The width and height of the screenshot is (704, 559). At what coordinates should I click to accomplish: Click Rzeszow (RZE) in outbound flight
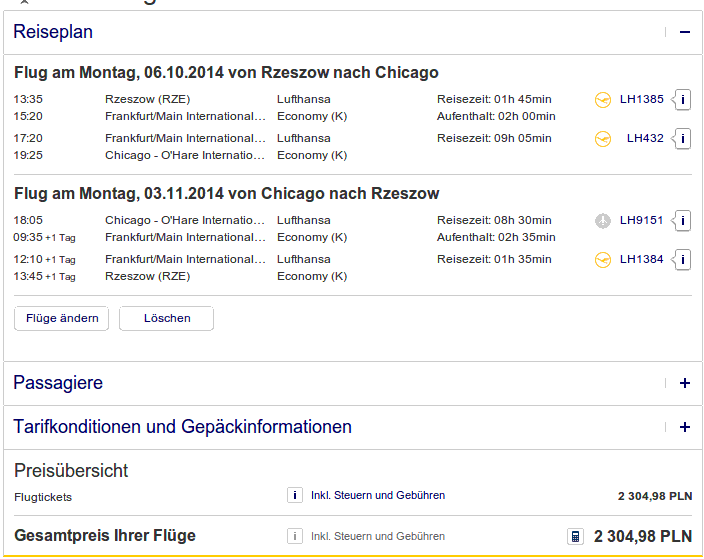pos(148,99)
